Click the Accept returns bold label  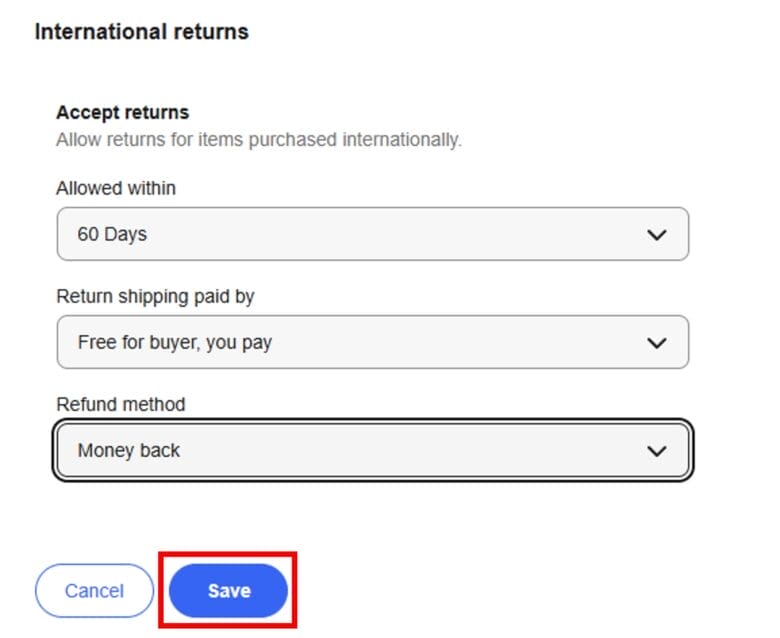click(x=122, y=112)
